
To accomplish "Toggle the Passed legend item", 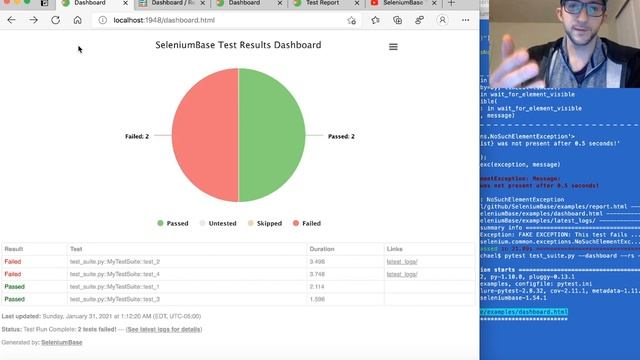I will coord(173,223).
